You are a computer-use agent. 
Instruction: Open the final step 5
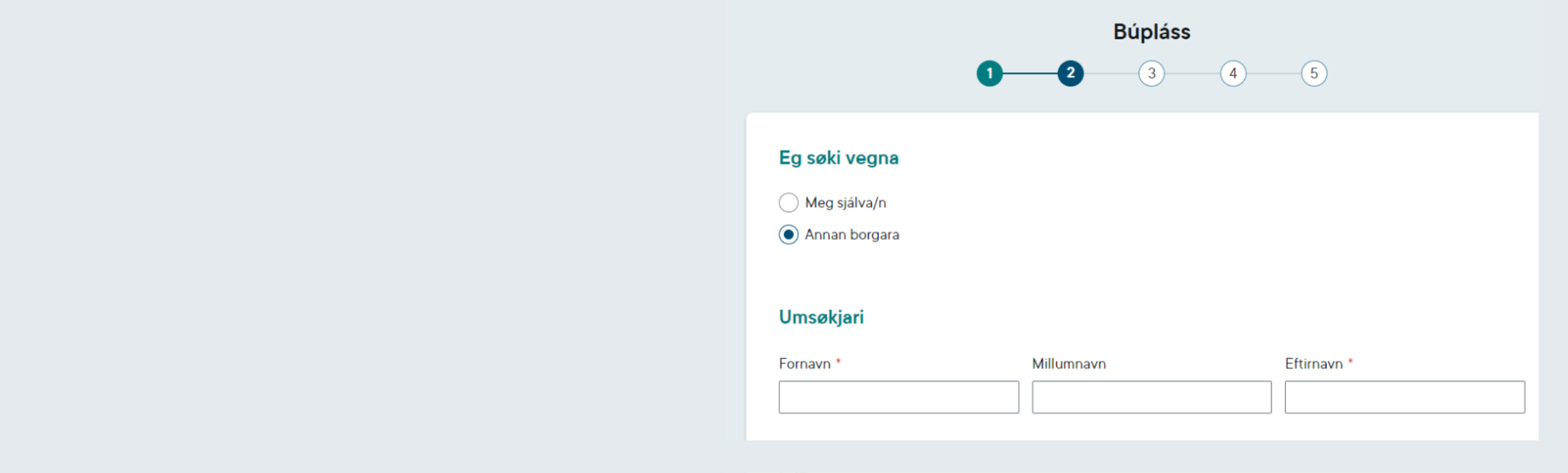pyautogui.click(x=1314, y=73)
